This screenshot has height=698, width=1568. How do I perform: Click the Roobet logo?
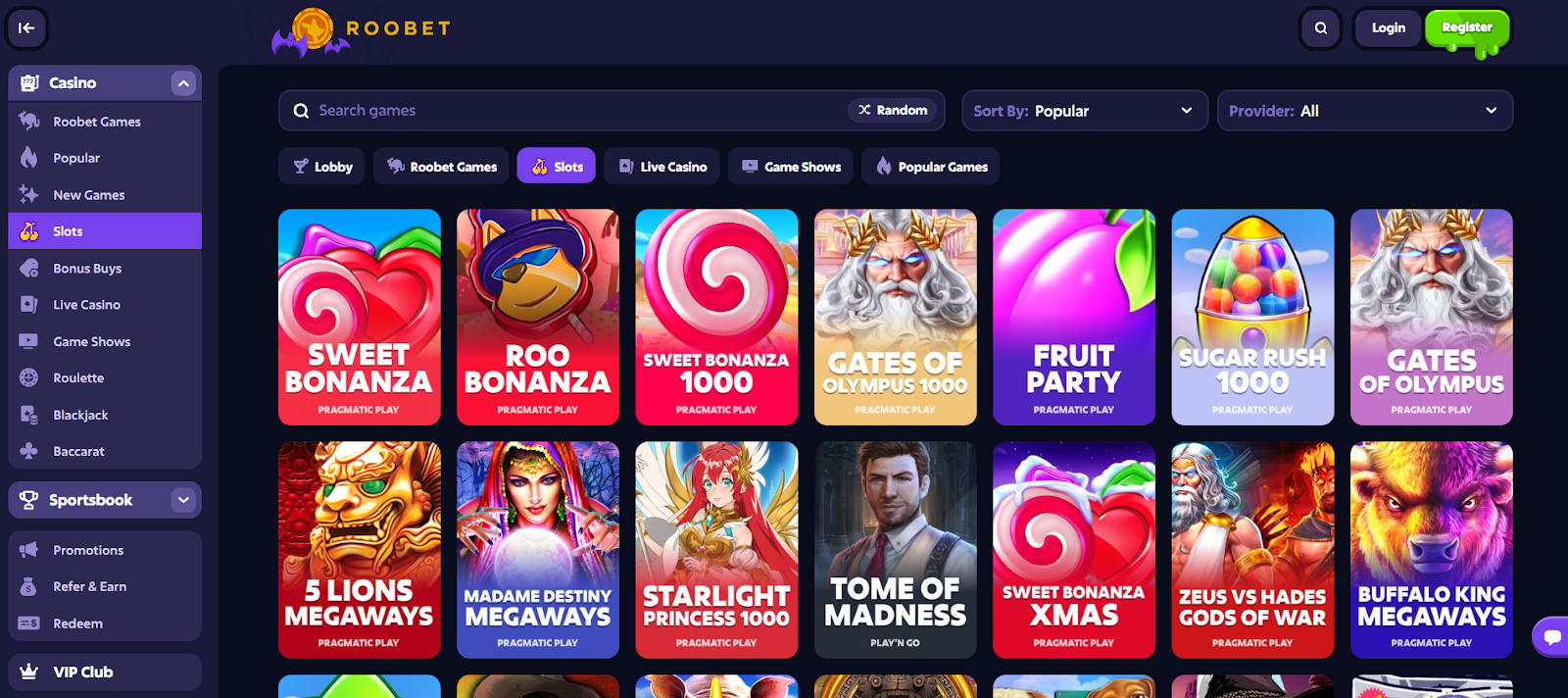pos(362,32)
